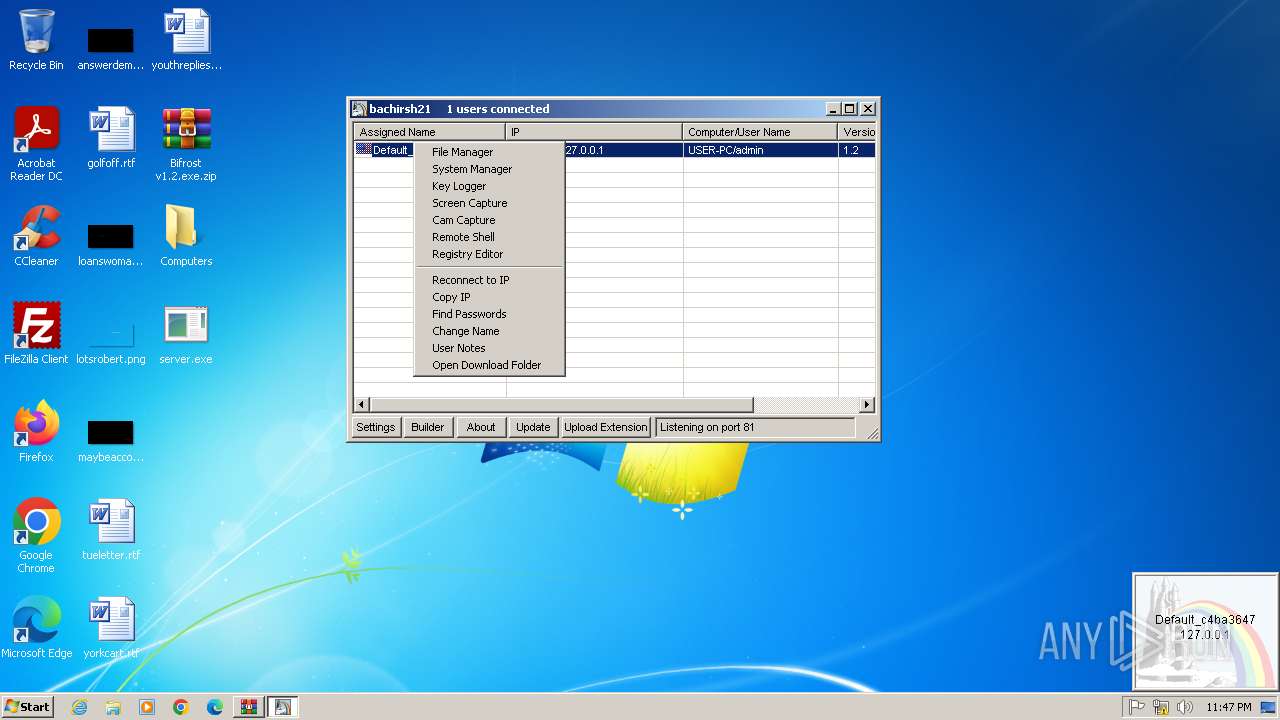Click Listening on port 81 status
The image size is (1280, 720).
[x=755, y=427]
